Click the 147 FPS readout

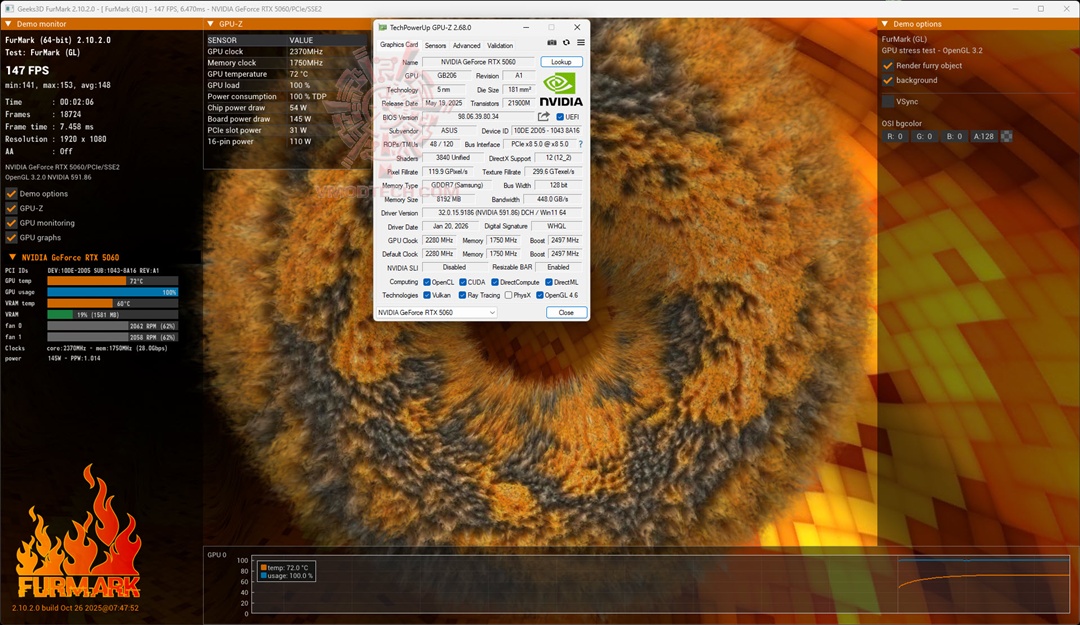(28, 70)
